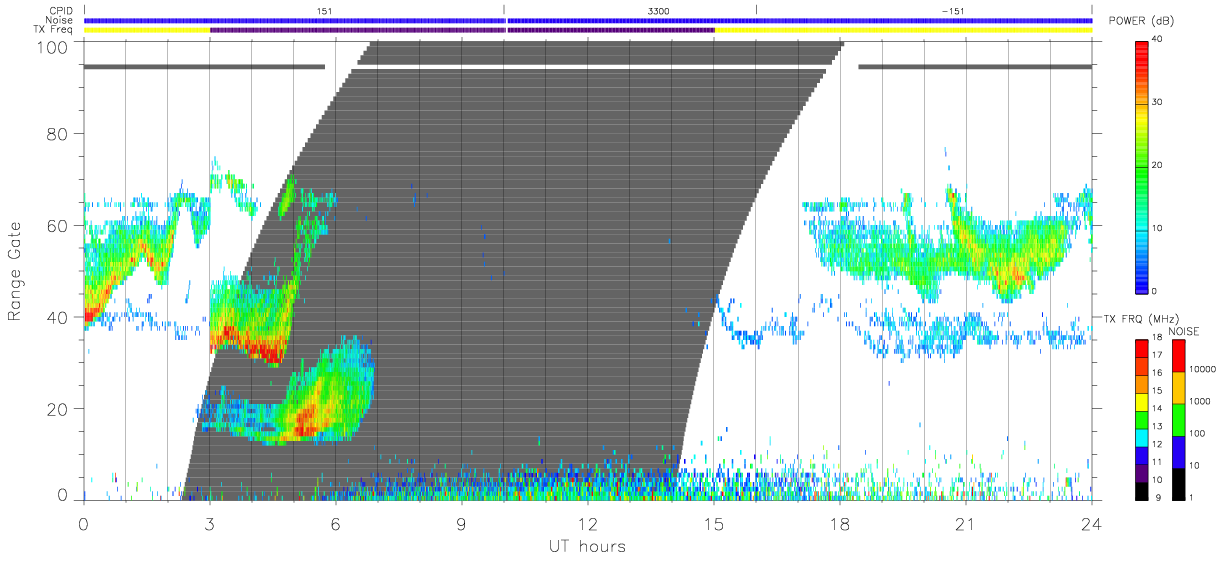Click the TX Freq row label
1228x567 pixels.
click(x=55, y=30)
